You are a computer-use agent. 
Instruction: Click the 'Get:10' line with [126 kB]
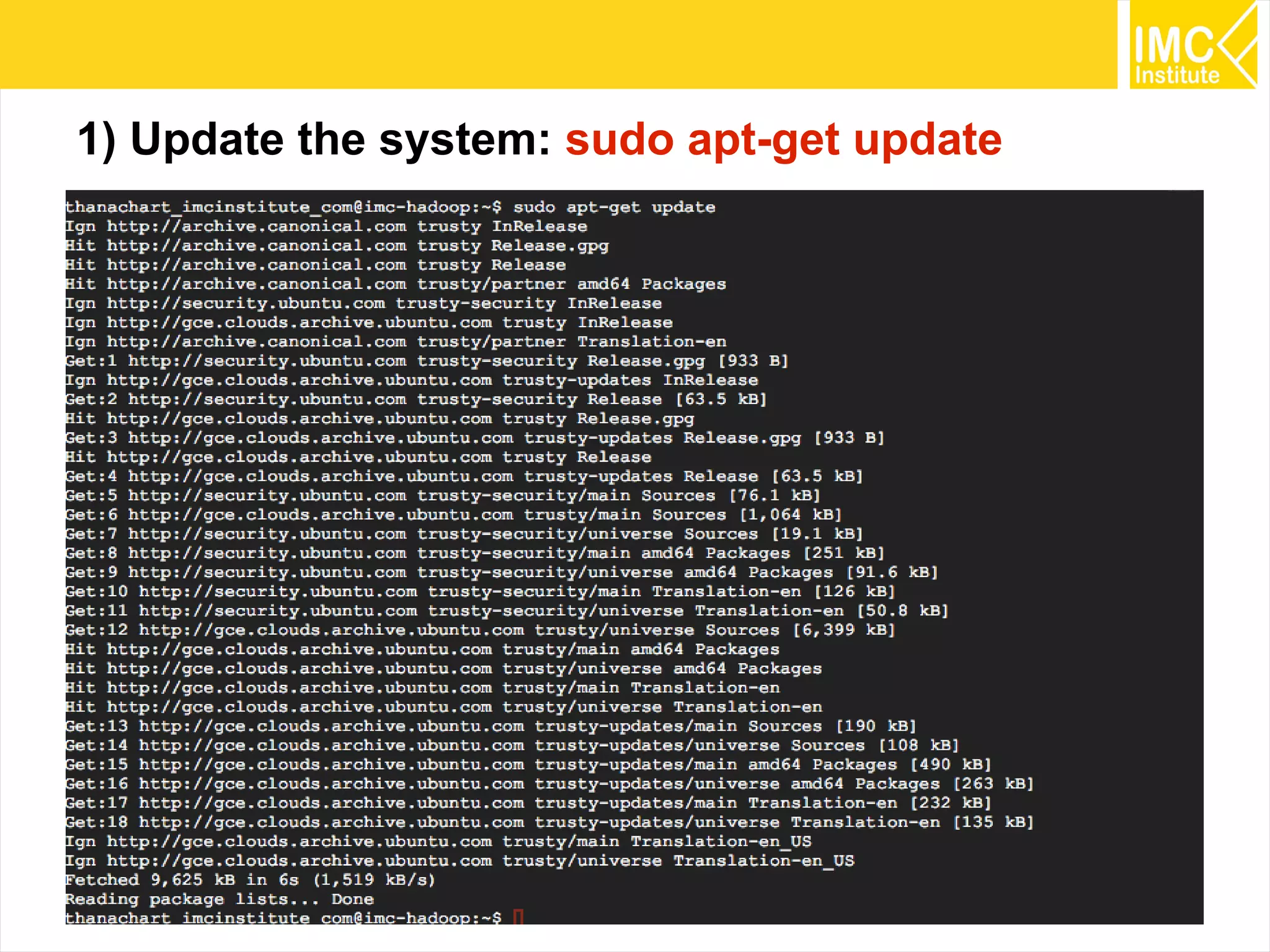pos(481,591)
